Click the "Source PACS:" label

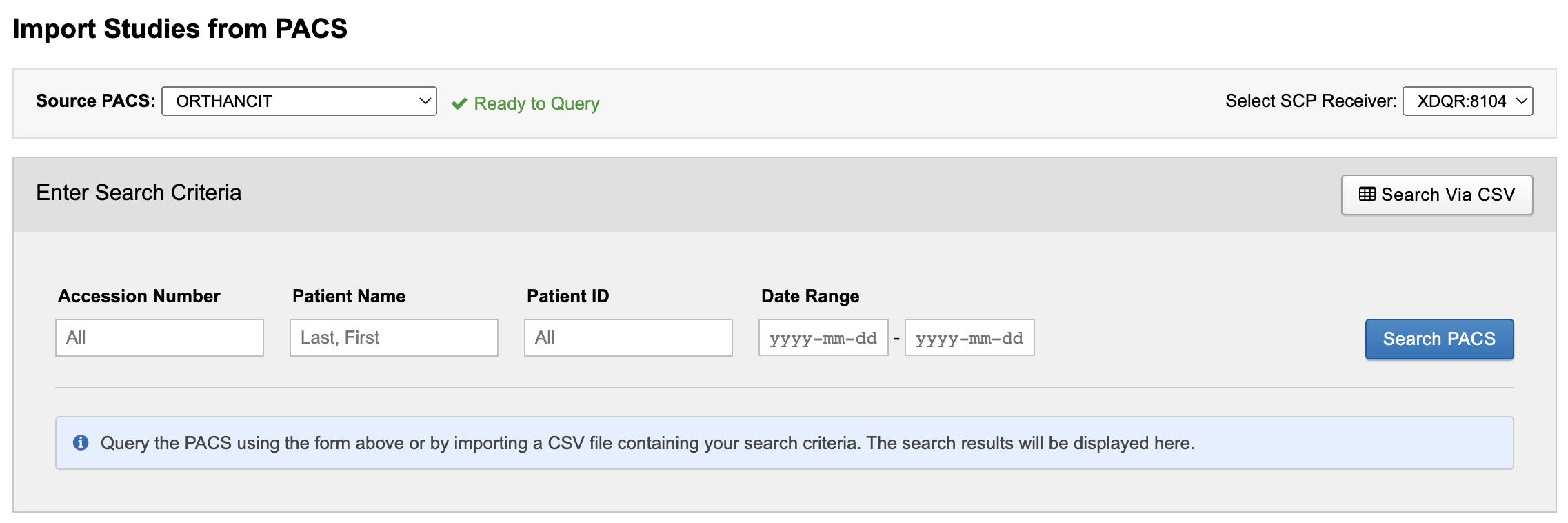pos(95,101)
